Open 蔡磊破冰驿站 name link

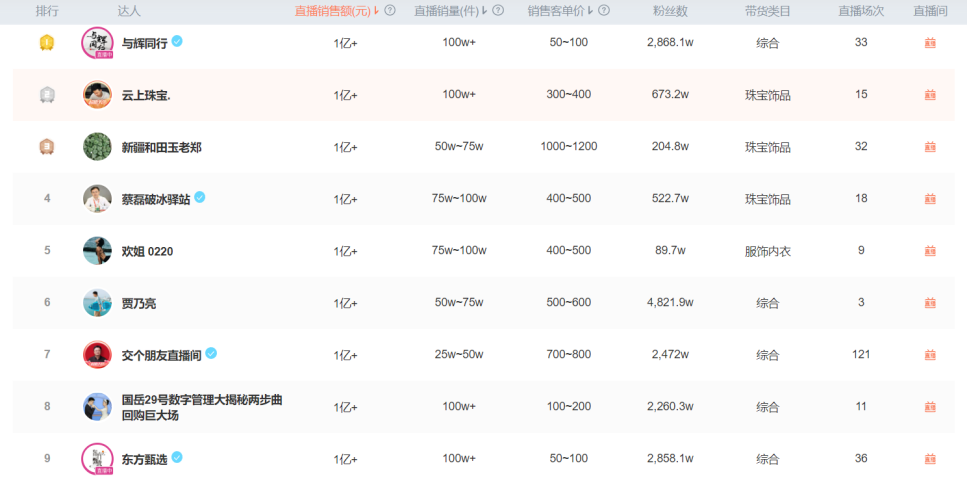pyautogui.click(x=156, y=200)
